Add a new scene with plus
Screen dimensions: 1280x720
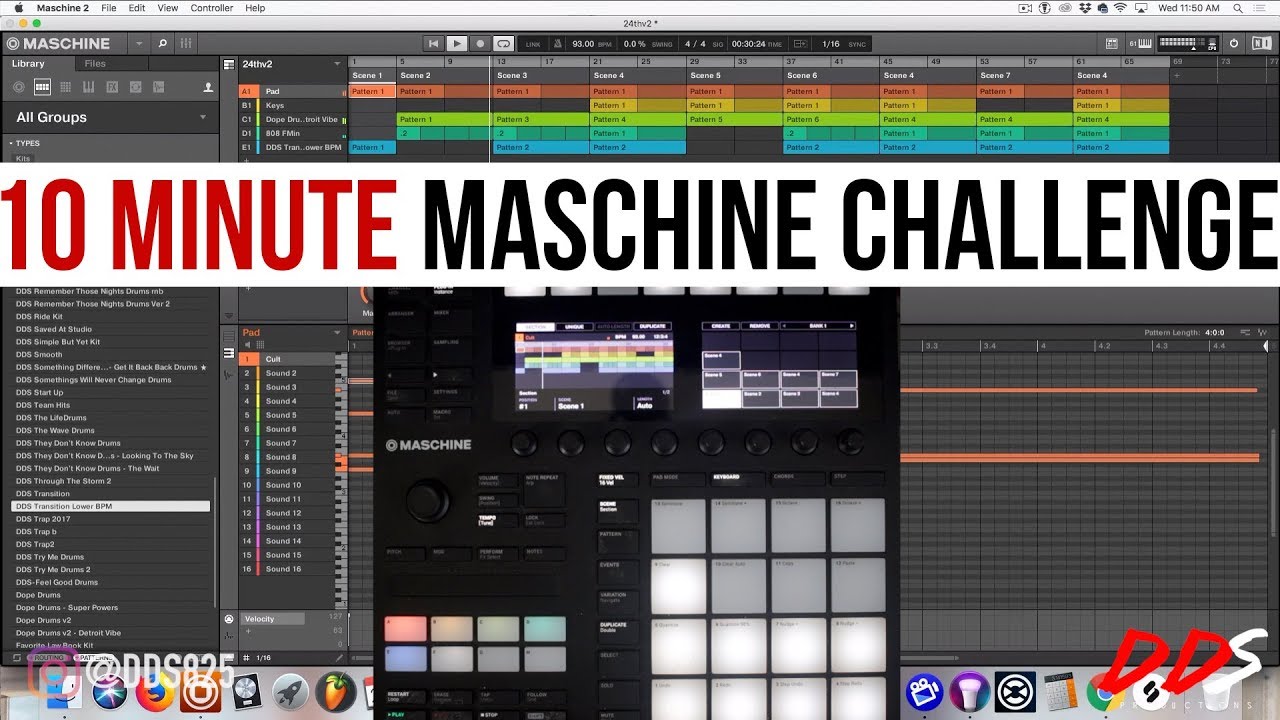pyautogui.click(x=1177, y=75)
